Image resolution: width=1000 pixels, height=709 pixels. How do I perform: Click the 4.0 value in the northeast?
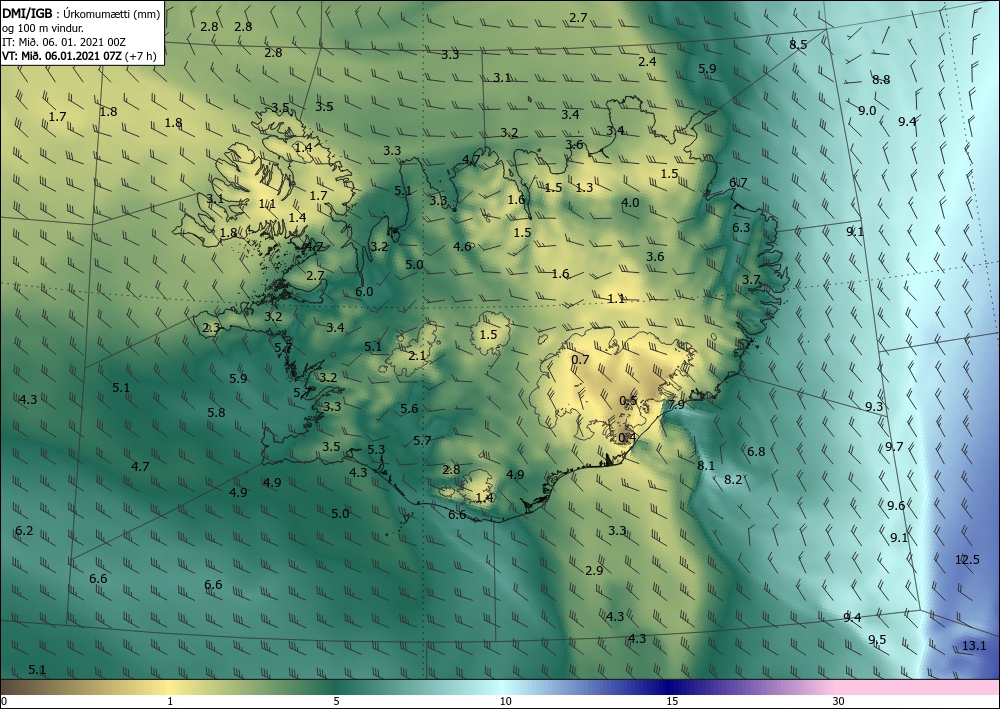630,203
